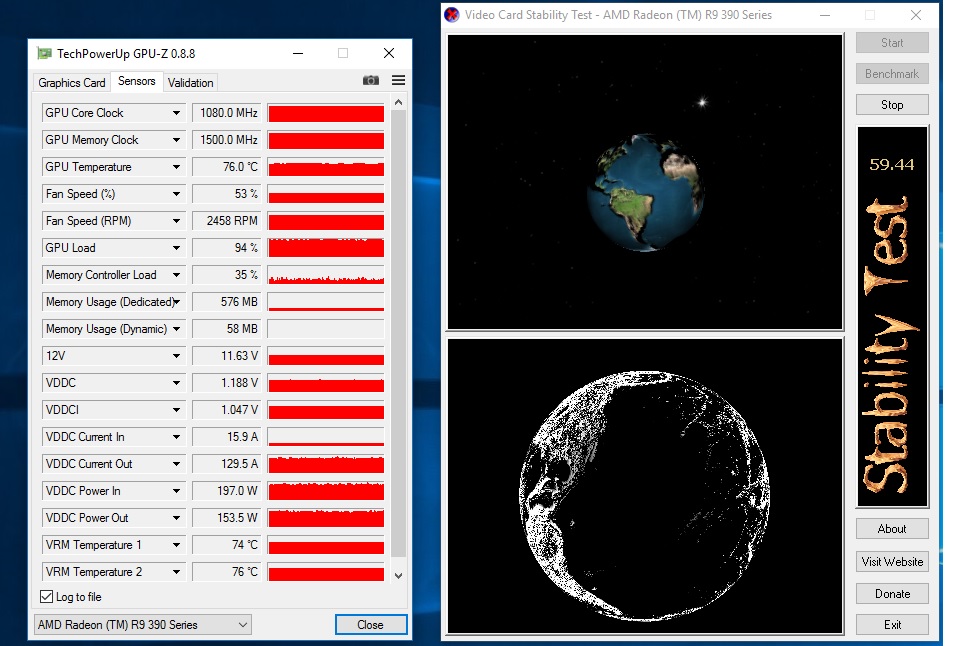This screenshot has width=960, height=646.
Task: Expand the VRM Temperature 1 dropdown
Action: coord(176,544)
